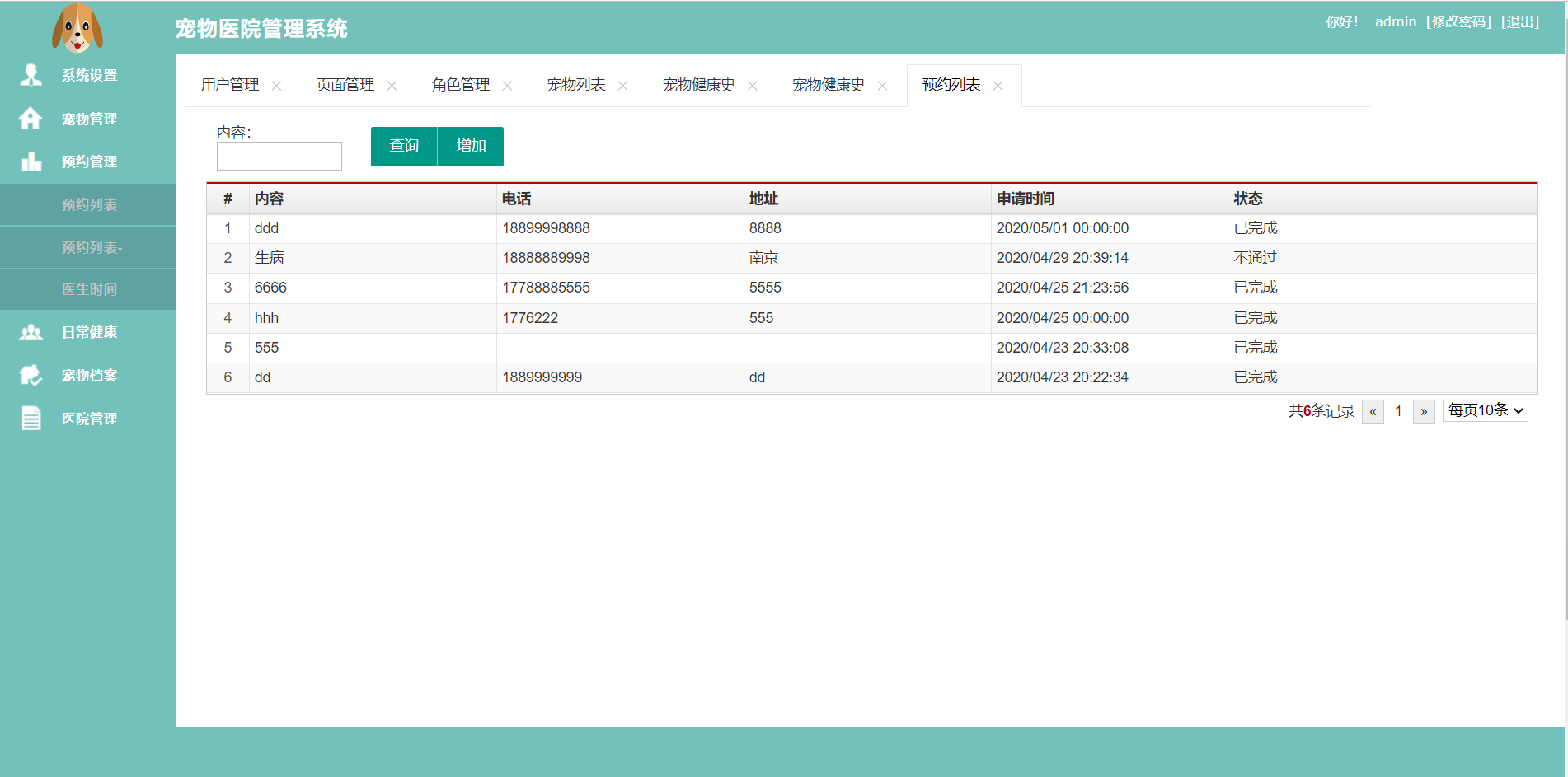Select the row with content ddd

871,228
